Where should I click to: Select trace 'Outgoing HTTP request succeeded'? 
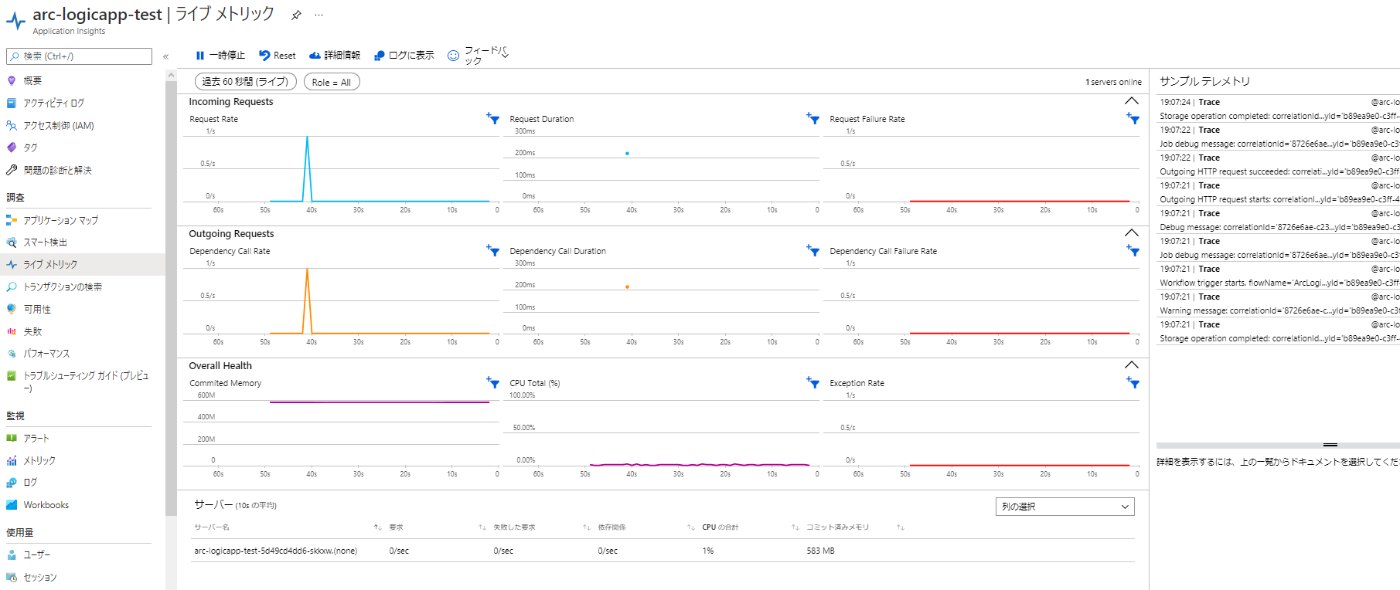point(1279,164)
